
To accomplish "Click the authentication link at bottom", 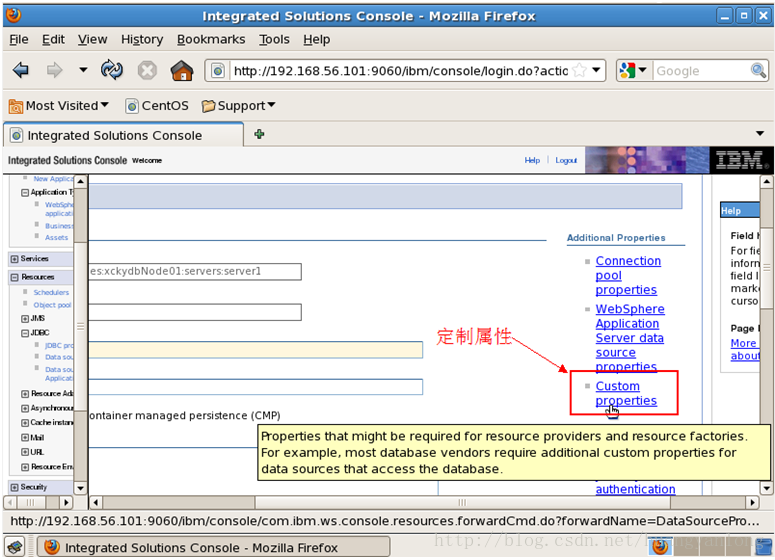I will click(635, 489).
